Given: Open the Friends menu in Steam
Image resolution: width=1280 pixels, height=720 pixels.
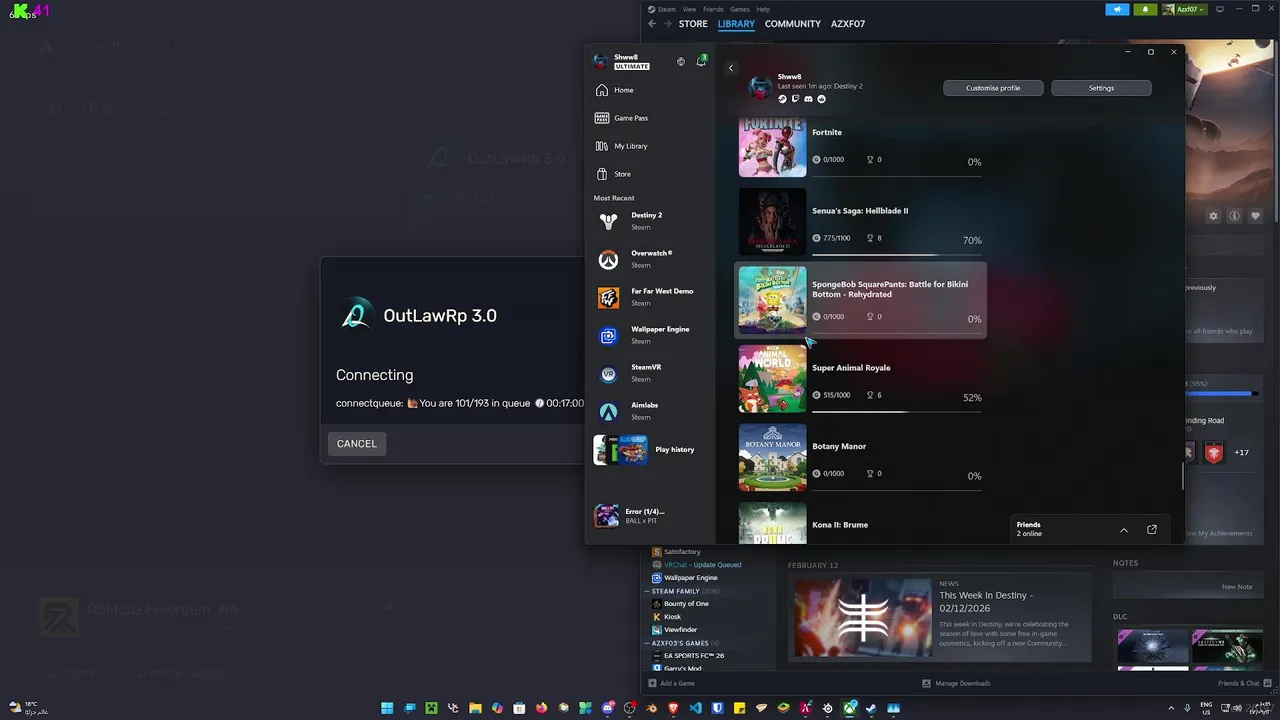Looking at the screenshot, I should [x=713, y=9].
